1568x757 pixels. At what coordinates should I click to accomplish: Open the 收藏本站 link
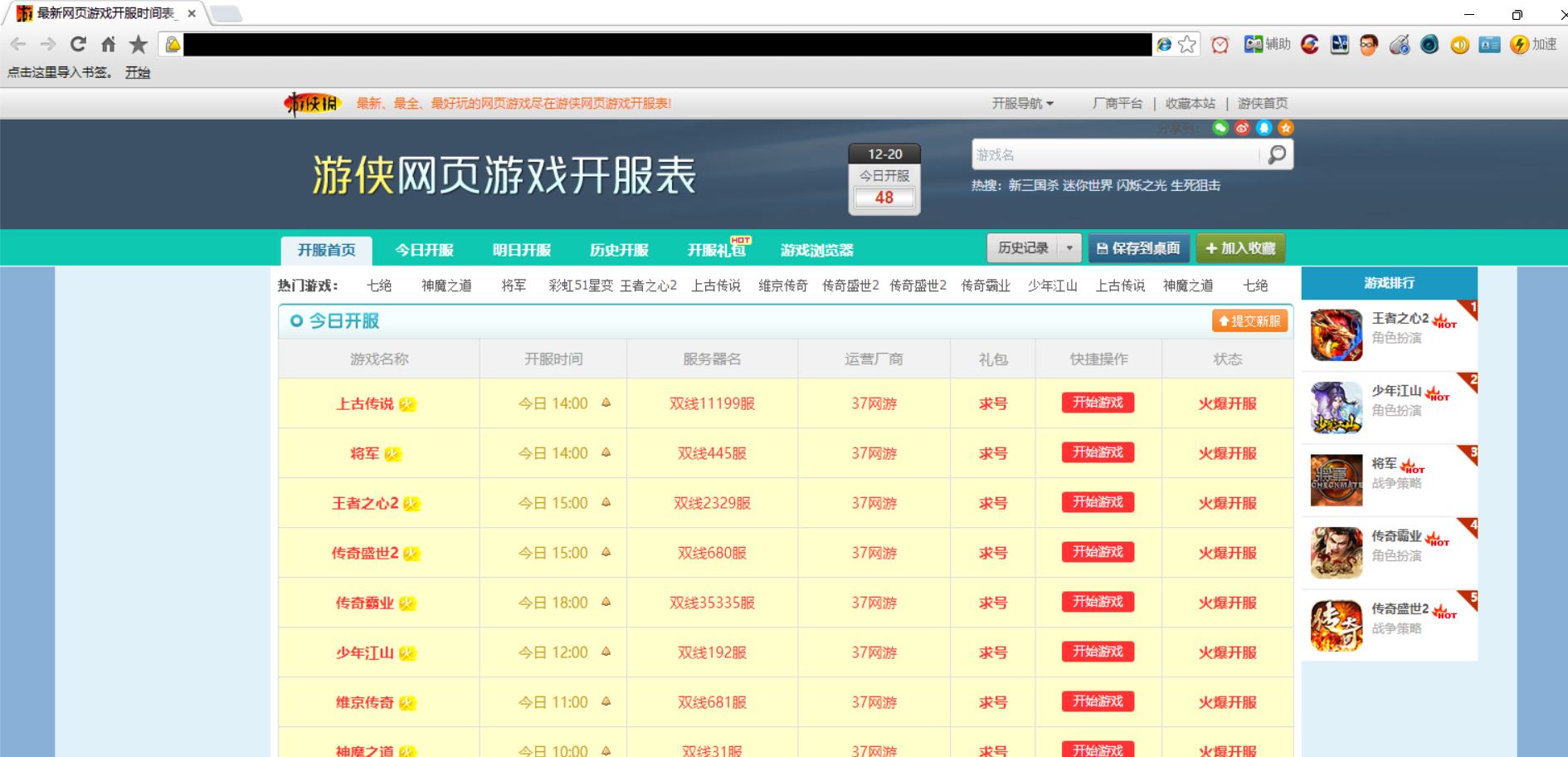pos(1190,104)
